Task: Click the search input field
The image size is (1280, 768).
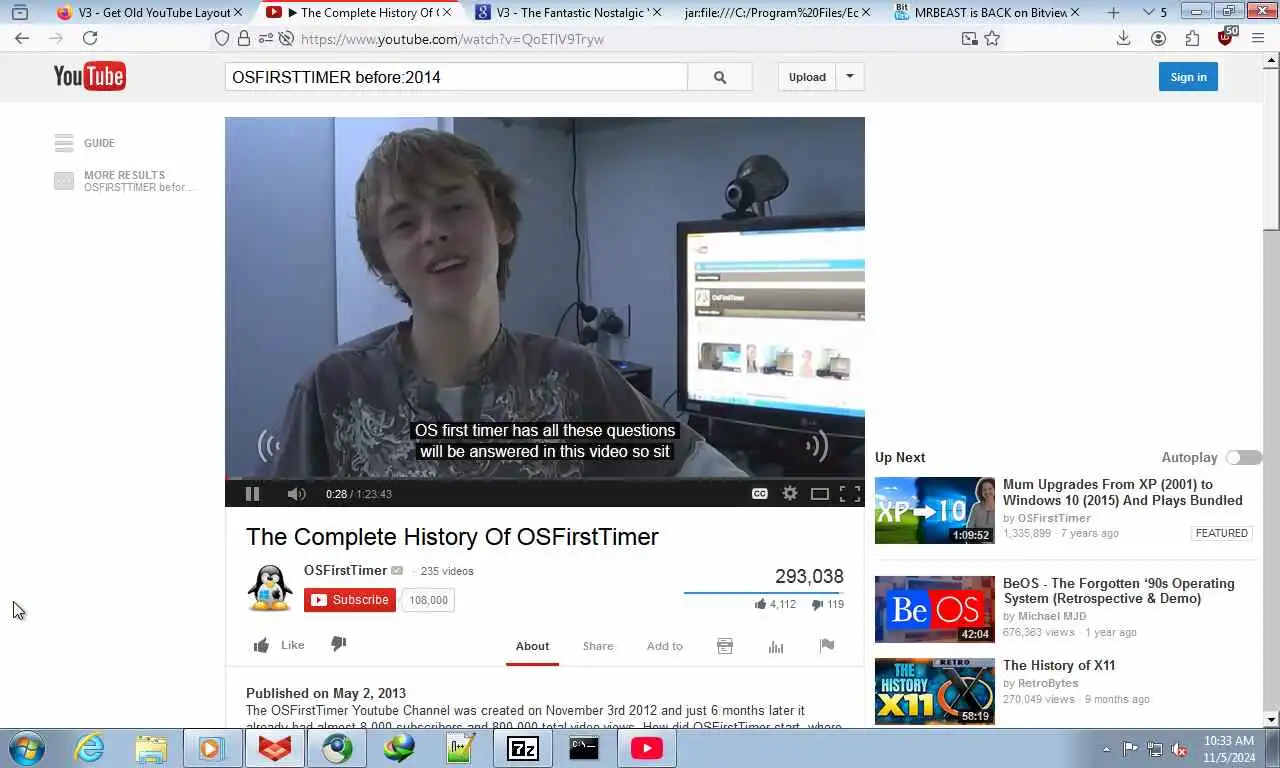Action: pyautogui.click(x=456, y=77)
